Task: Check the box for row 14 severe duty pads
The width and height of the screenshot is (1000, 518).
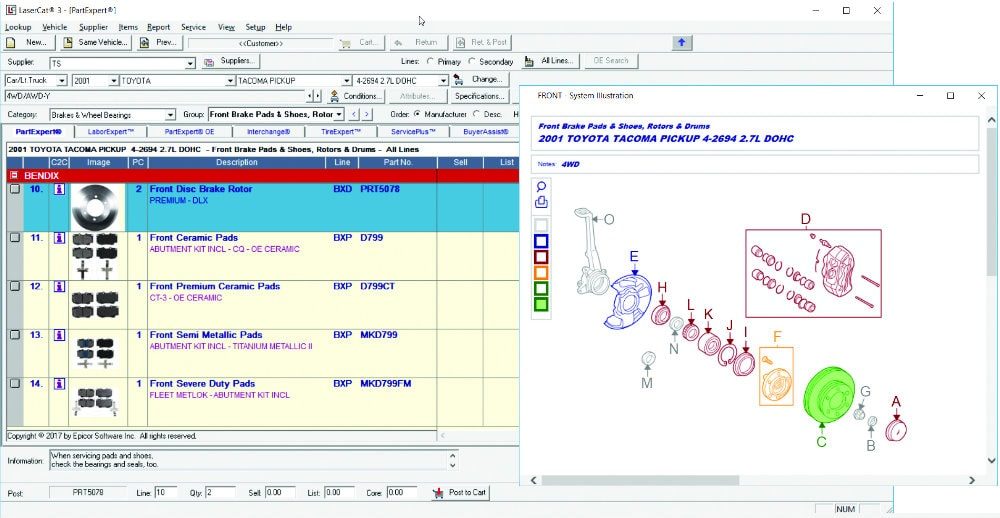Action: point(15,384)
